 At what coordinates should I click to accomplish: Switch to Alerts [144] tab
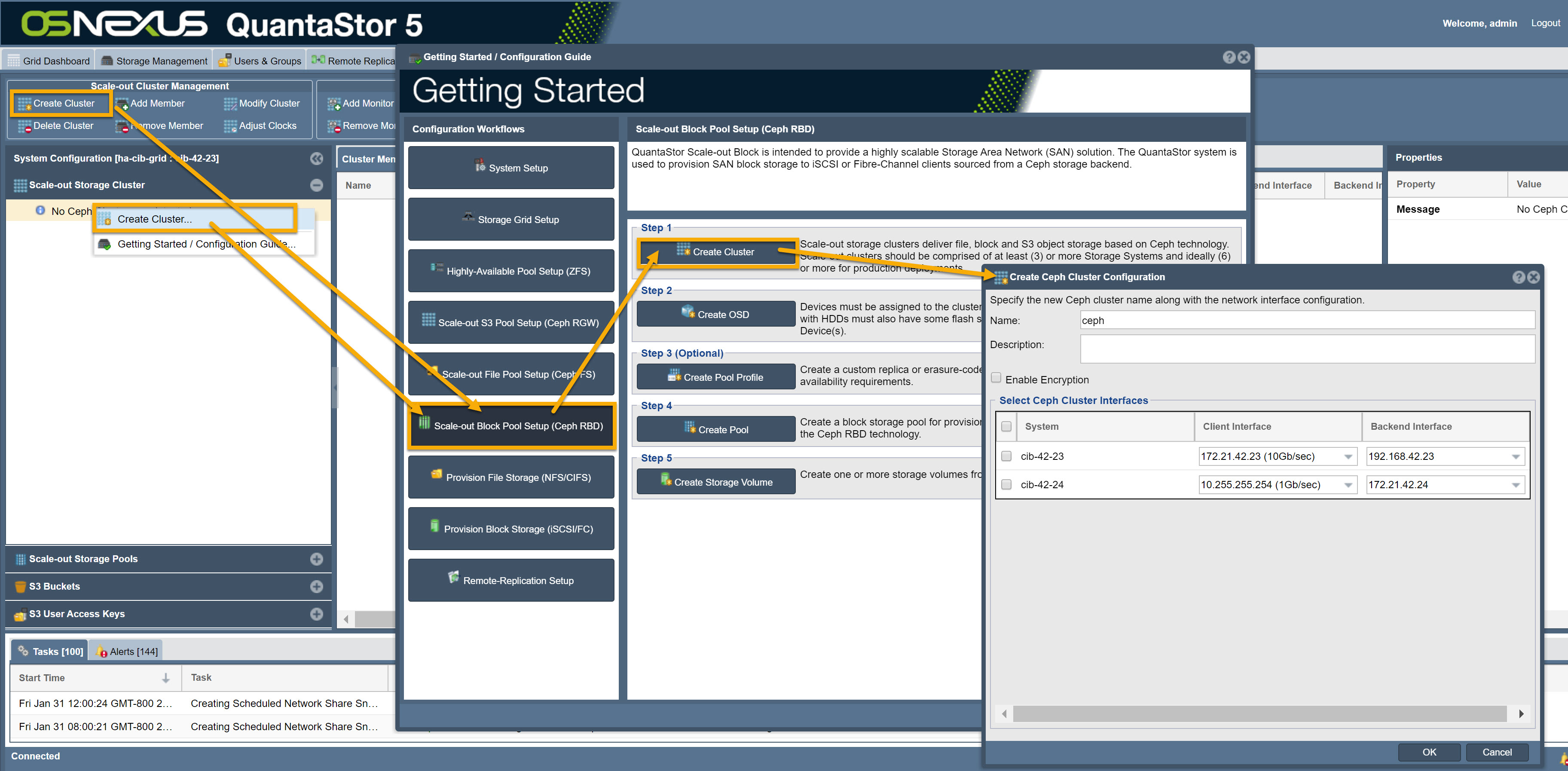[127, 651]
